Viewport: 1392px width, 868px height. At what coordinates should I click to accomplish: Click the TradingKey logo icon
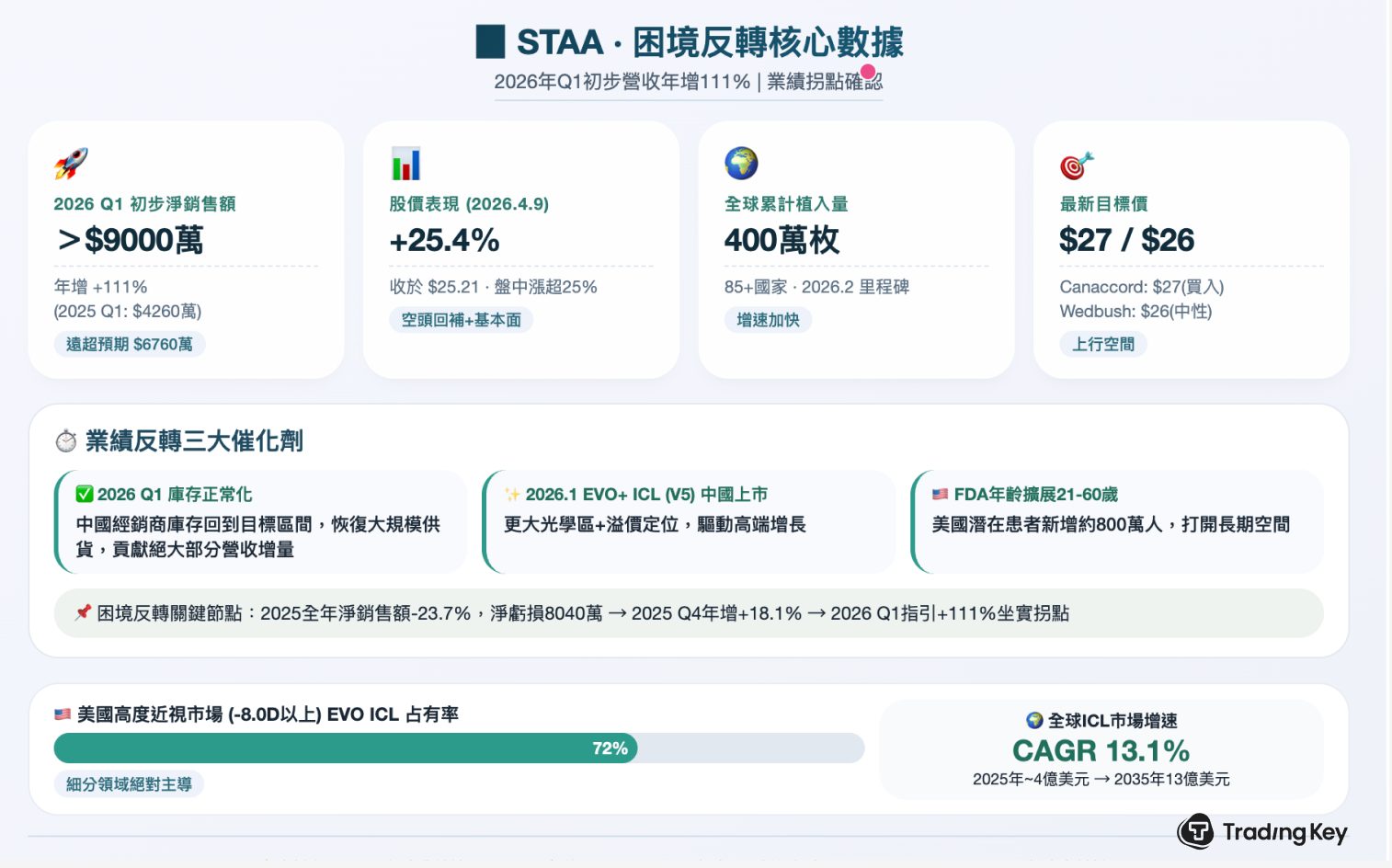1196,832
